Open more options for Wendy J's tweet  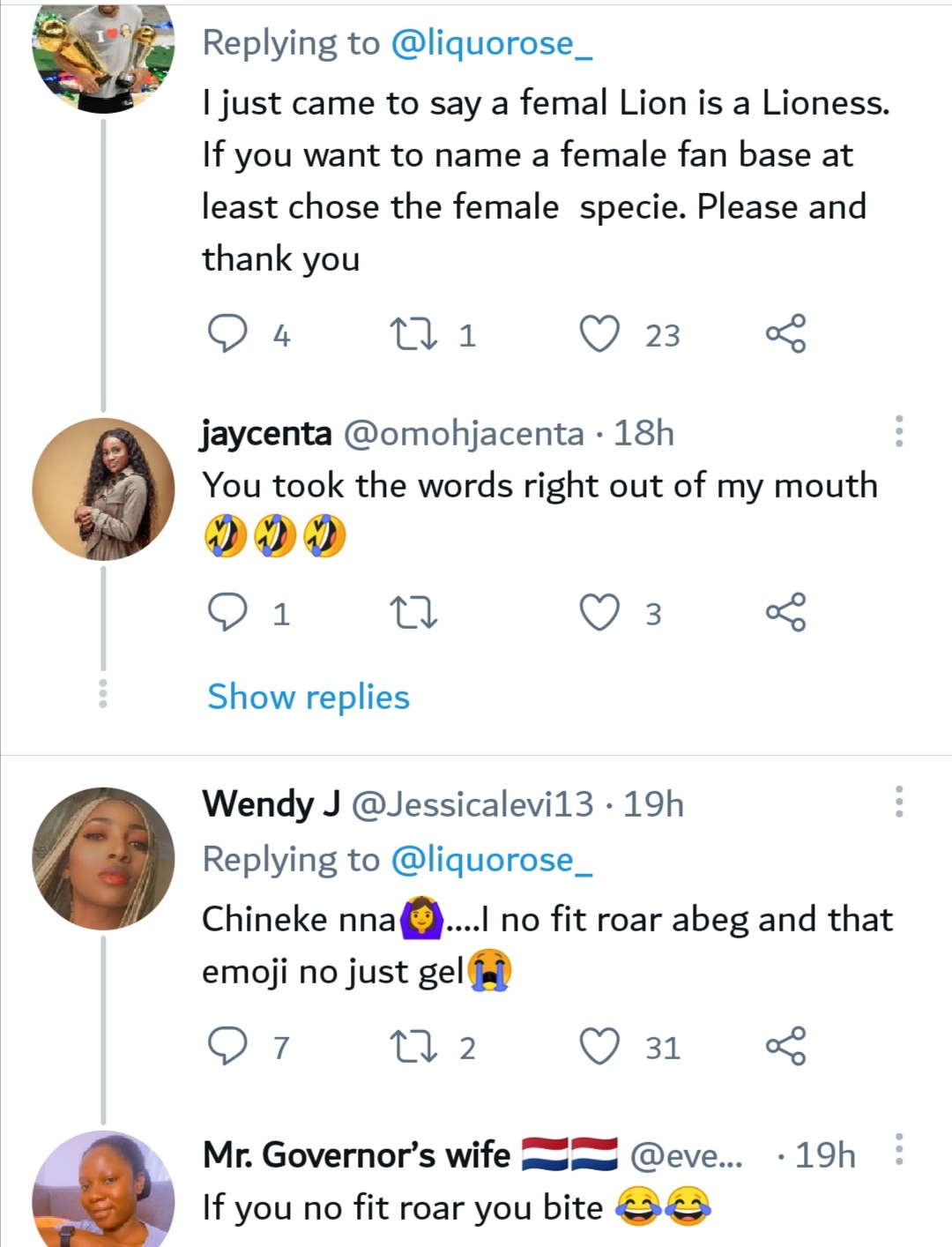coord(899,802)
